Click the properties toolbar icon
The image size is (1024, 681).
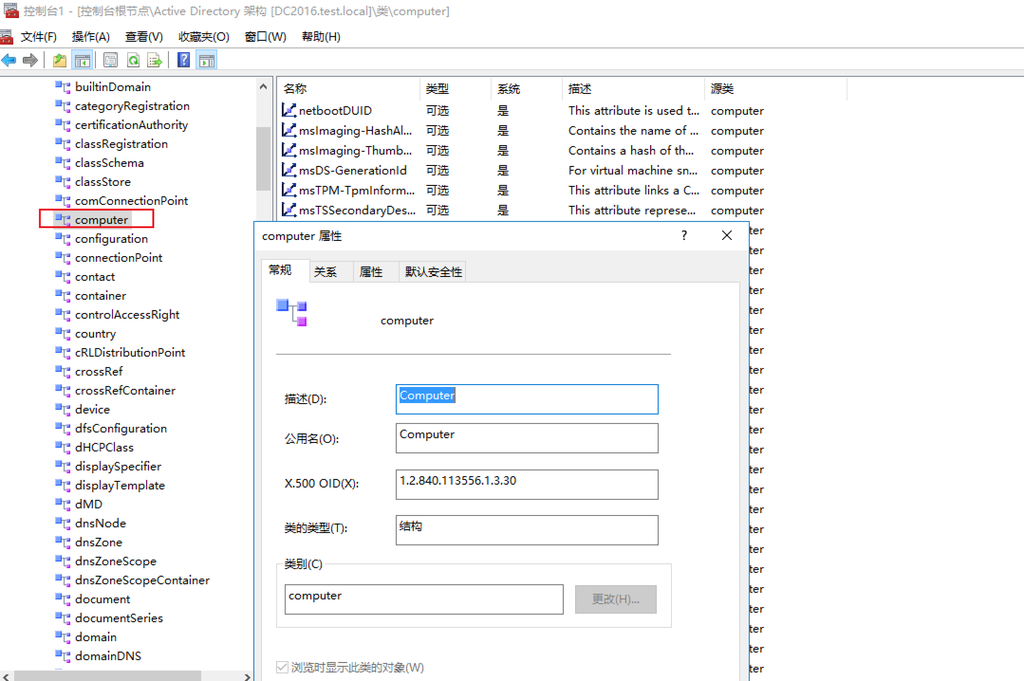pos(110,60)
